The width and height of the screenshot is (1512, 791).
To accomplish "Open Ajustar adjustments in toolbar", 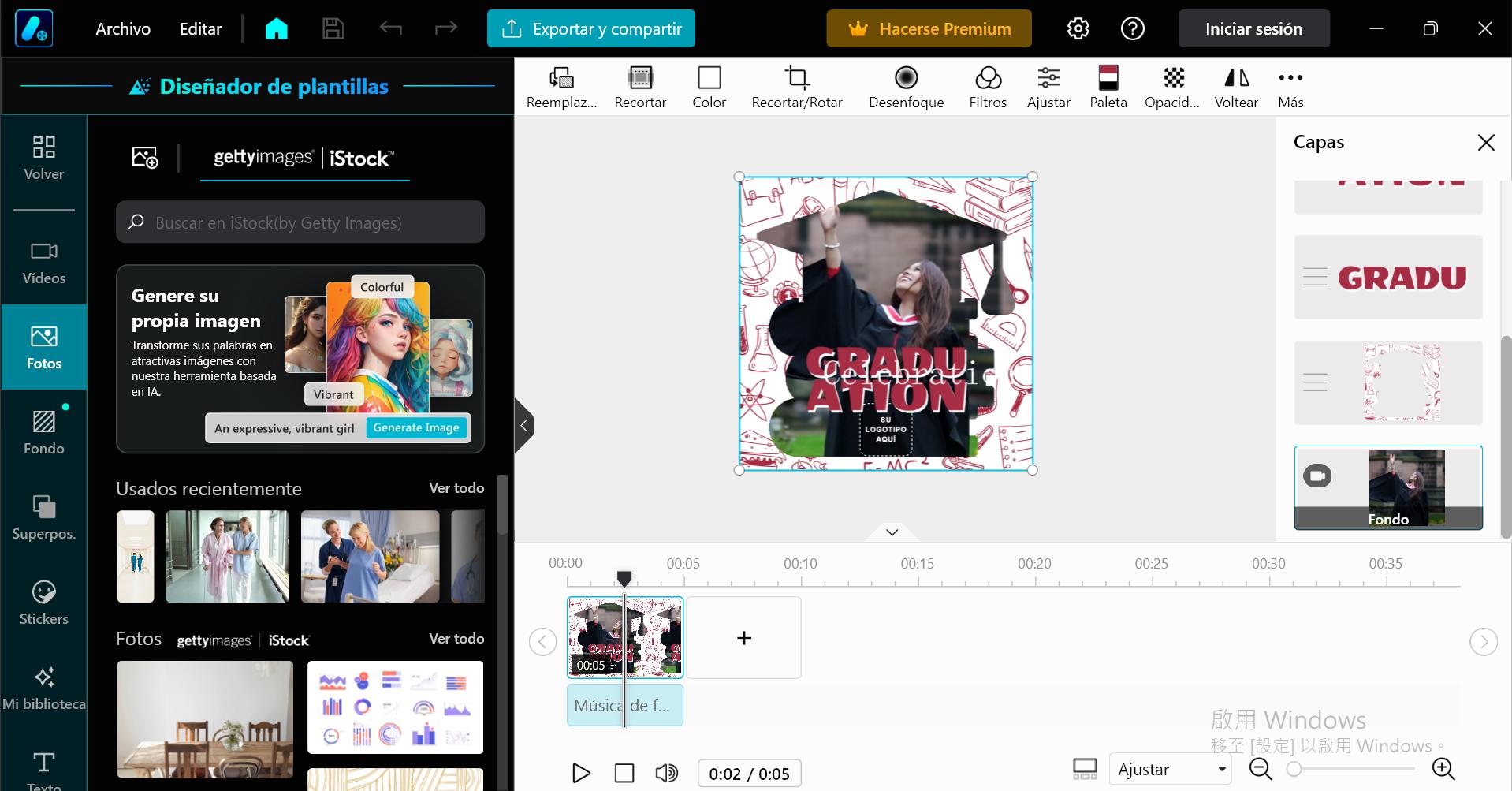I will [x=1048, y=87].
